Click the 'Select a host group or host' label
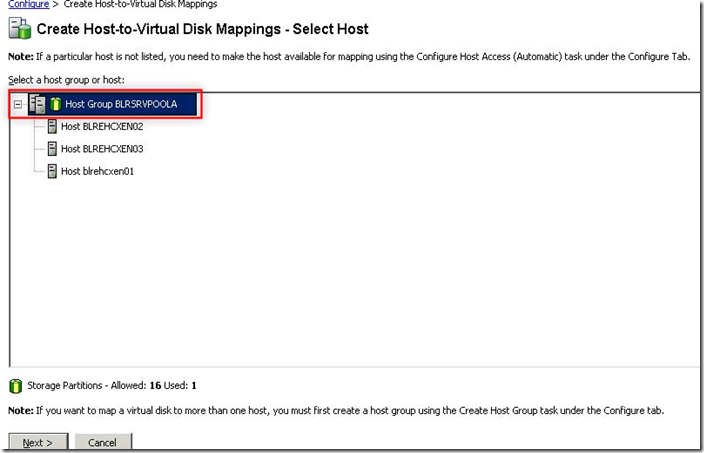Screen dimensions: 704x453 point(66,80)
